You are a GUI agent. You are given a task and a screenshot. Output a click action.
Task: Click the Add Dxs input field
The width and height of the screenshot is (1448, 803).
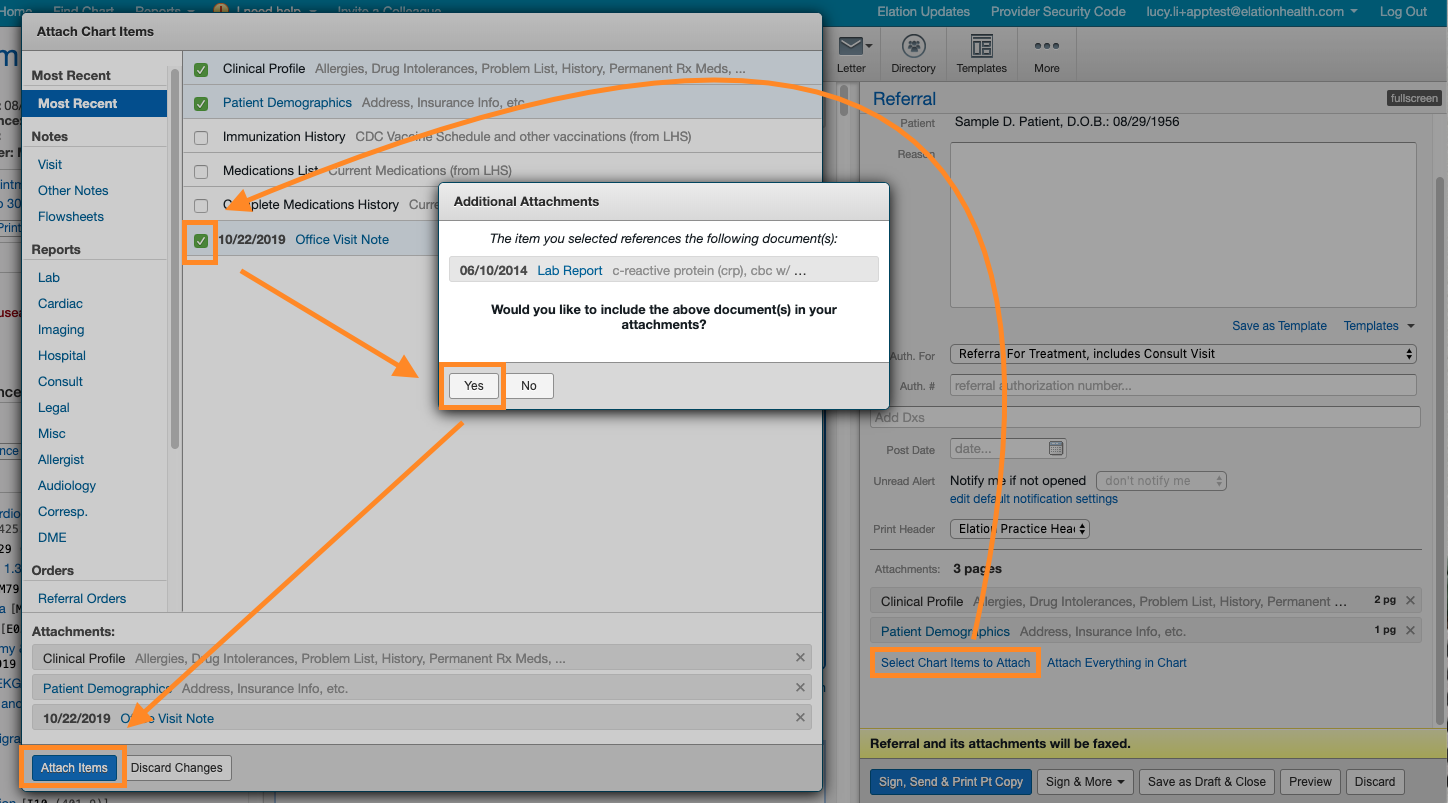click(1145, 417)
